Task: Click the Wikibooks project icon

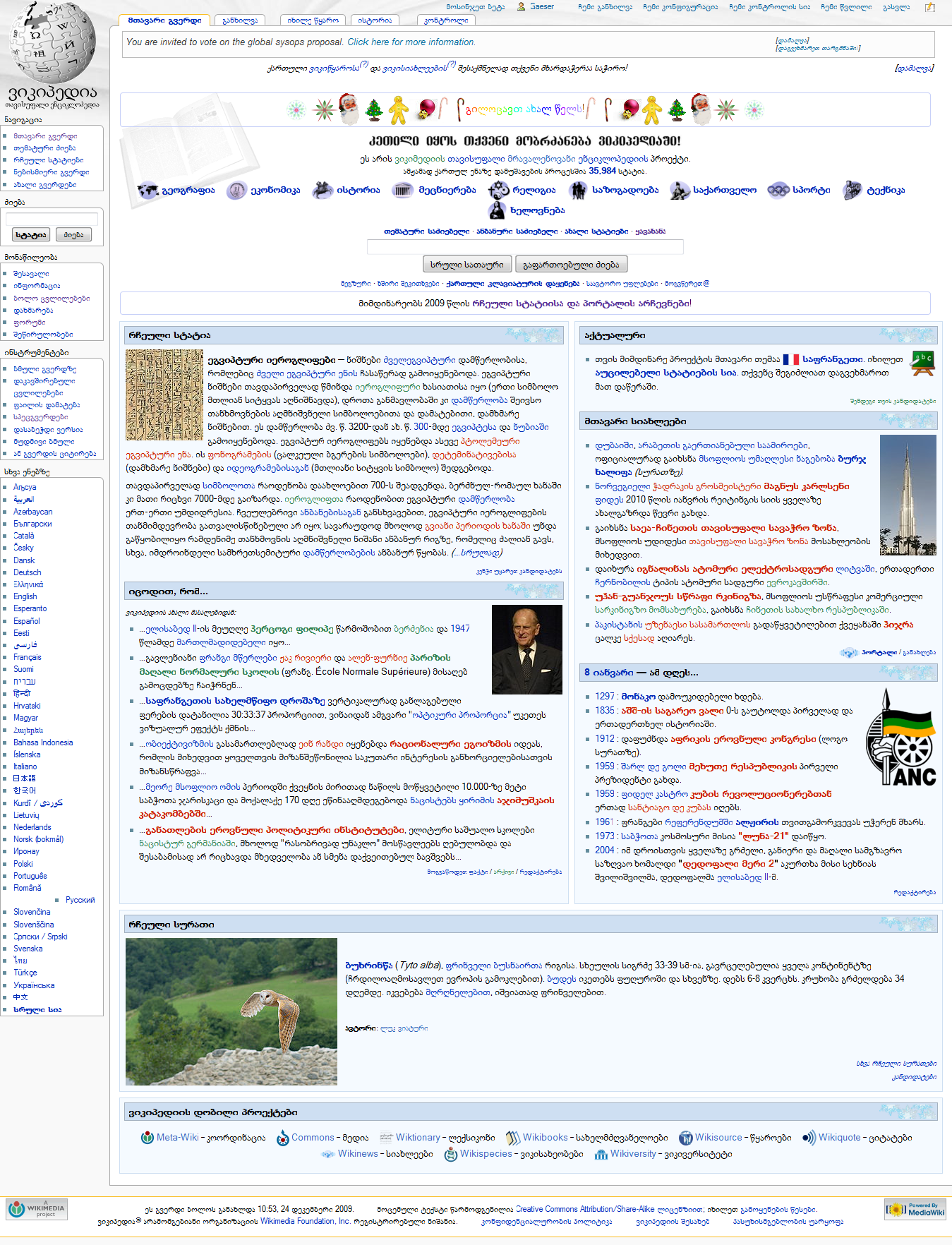Action: (512, 1138)
